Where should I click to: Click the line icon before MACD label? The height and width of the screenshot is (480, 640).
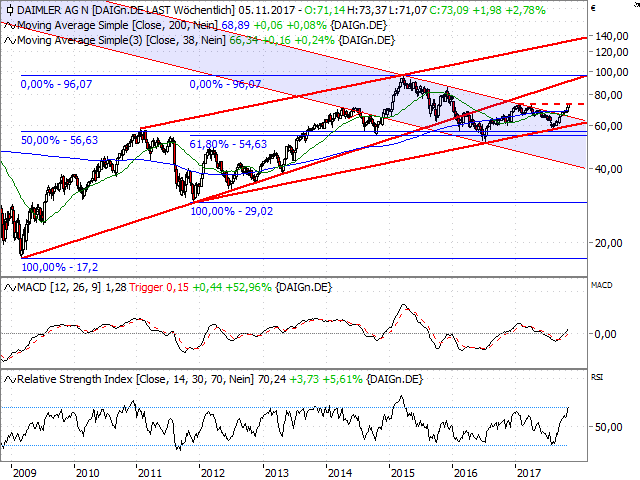[x=10, y=288]
